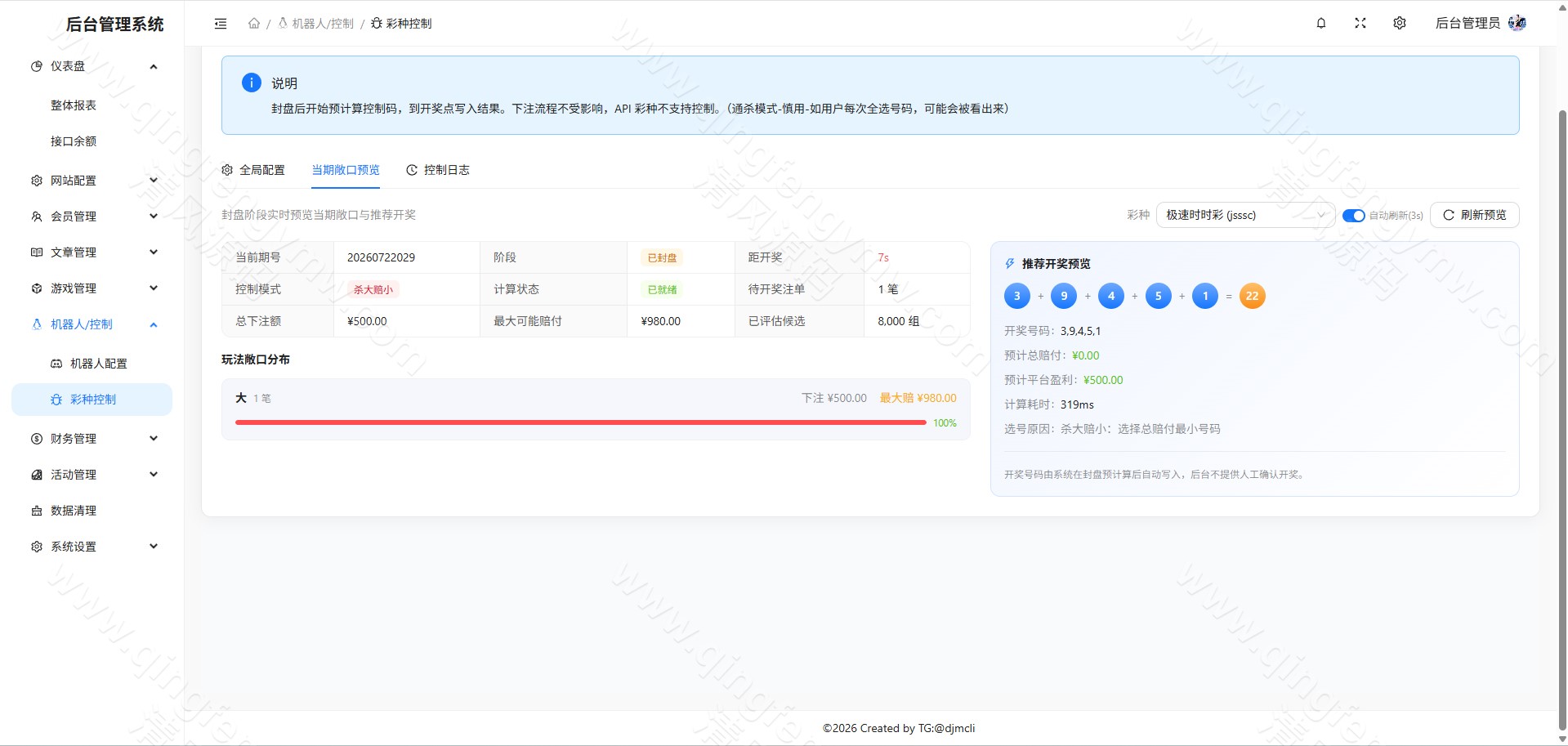Click the 会员管理 user icon in the sidebar
The height and width of the screenshot is (746, 1568).
coord(37,217)
